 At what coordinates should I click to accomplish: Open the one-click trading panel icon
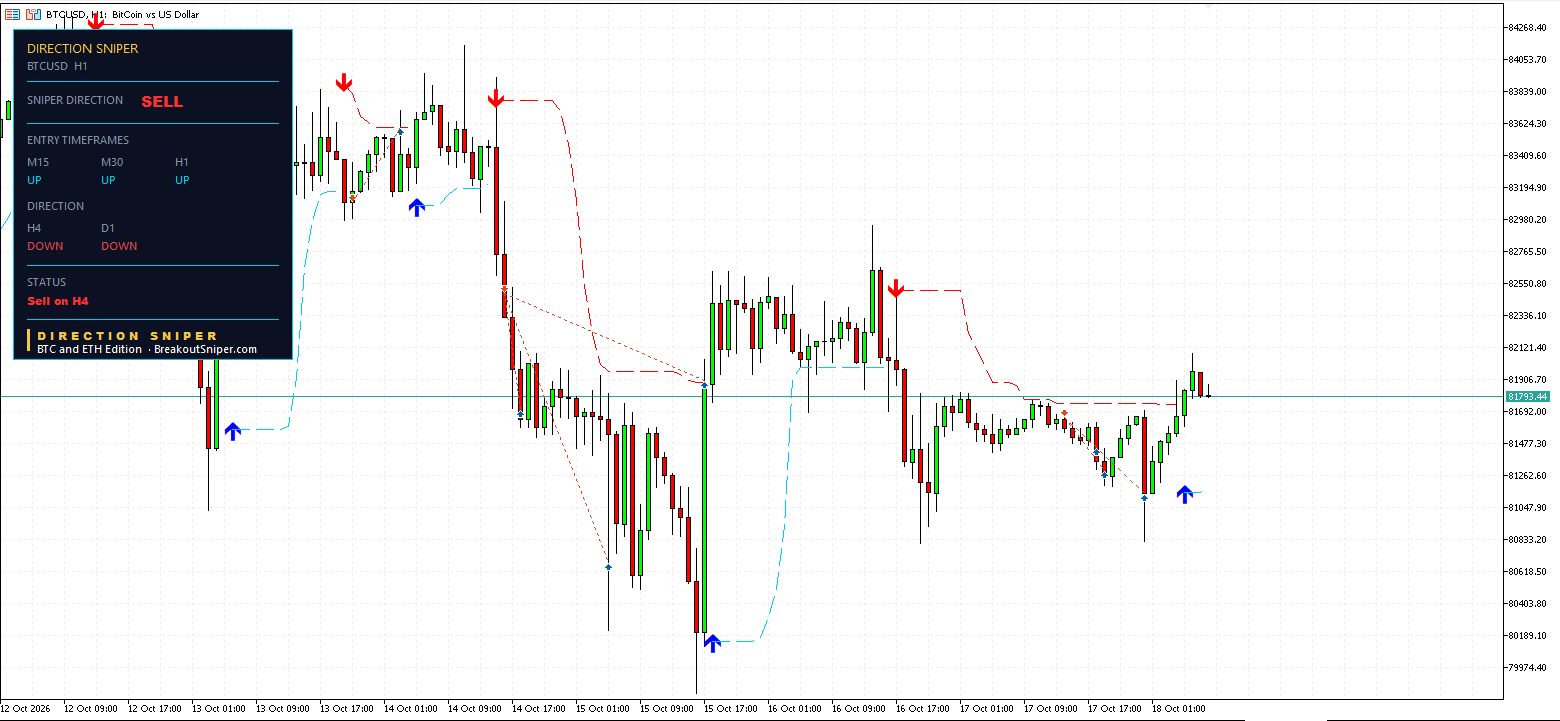coord(13,14)
